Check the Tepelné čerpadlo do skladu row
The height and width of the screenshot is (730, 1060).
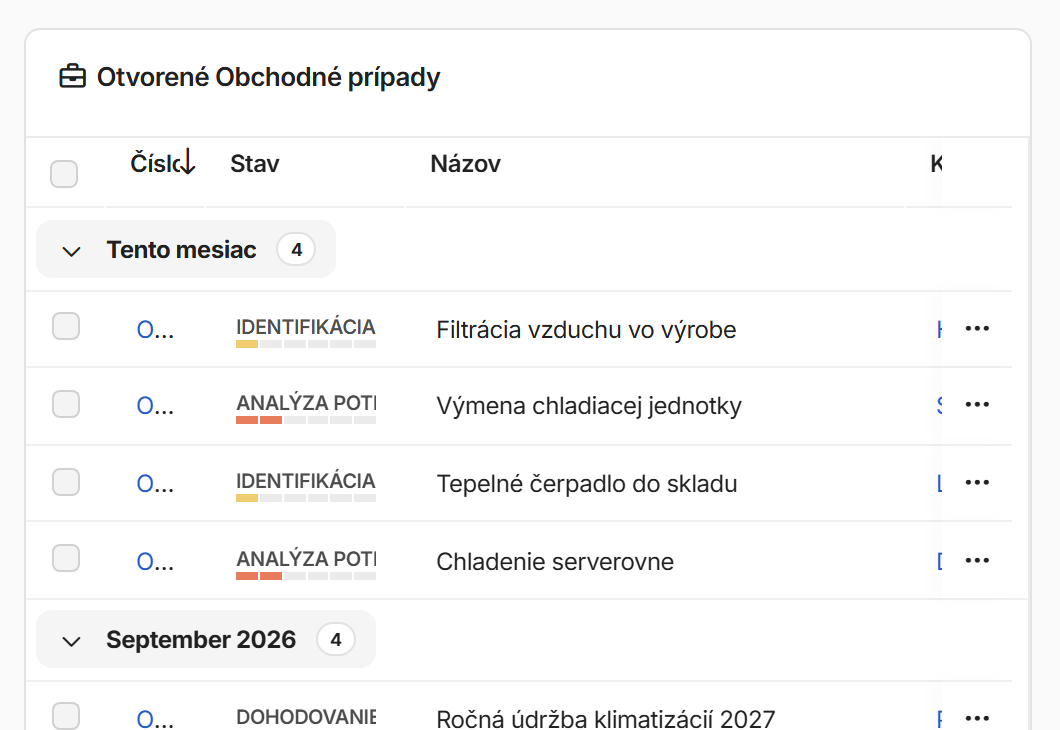(x=66, y=483)
